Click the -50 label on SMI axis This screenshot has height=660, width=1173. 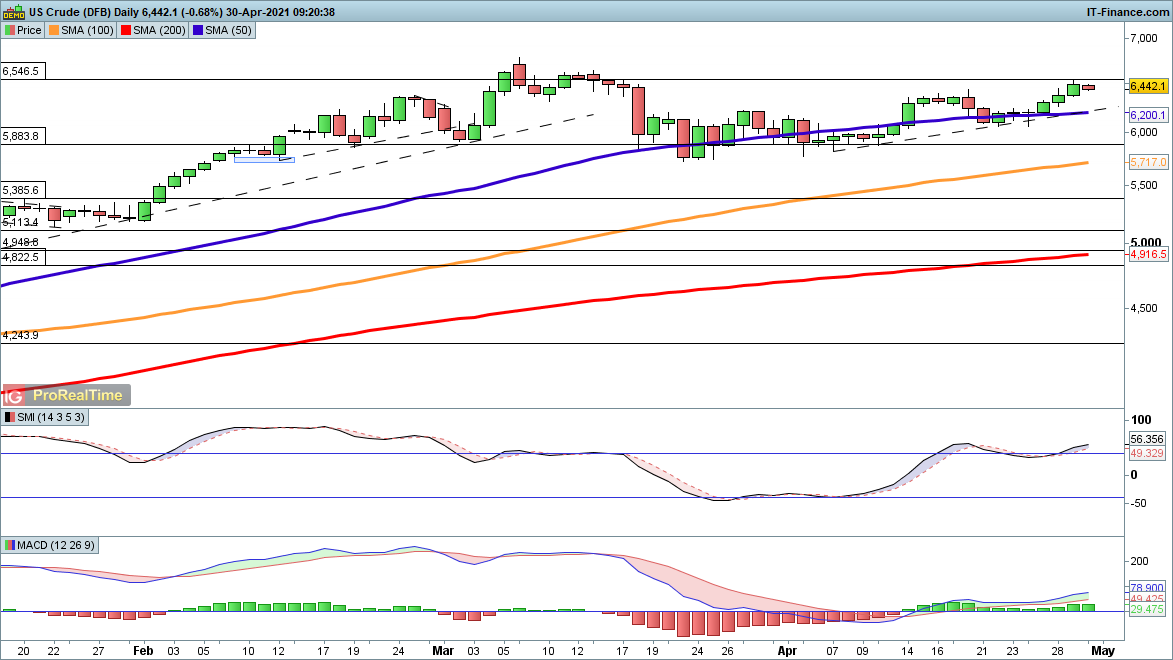(1137, 503)
